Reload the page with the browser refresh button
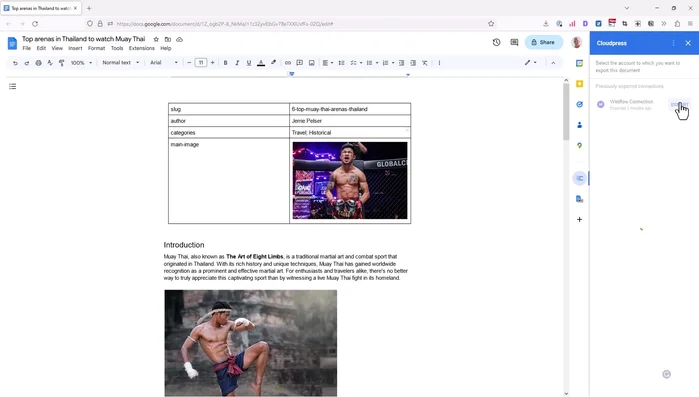Viewport: 699px width, 397px height. click(35, 24)
